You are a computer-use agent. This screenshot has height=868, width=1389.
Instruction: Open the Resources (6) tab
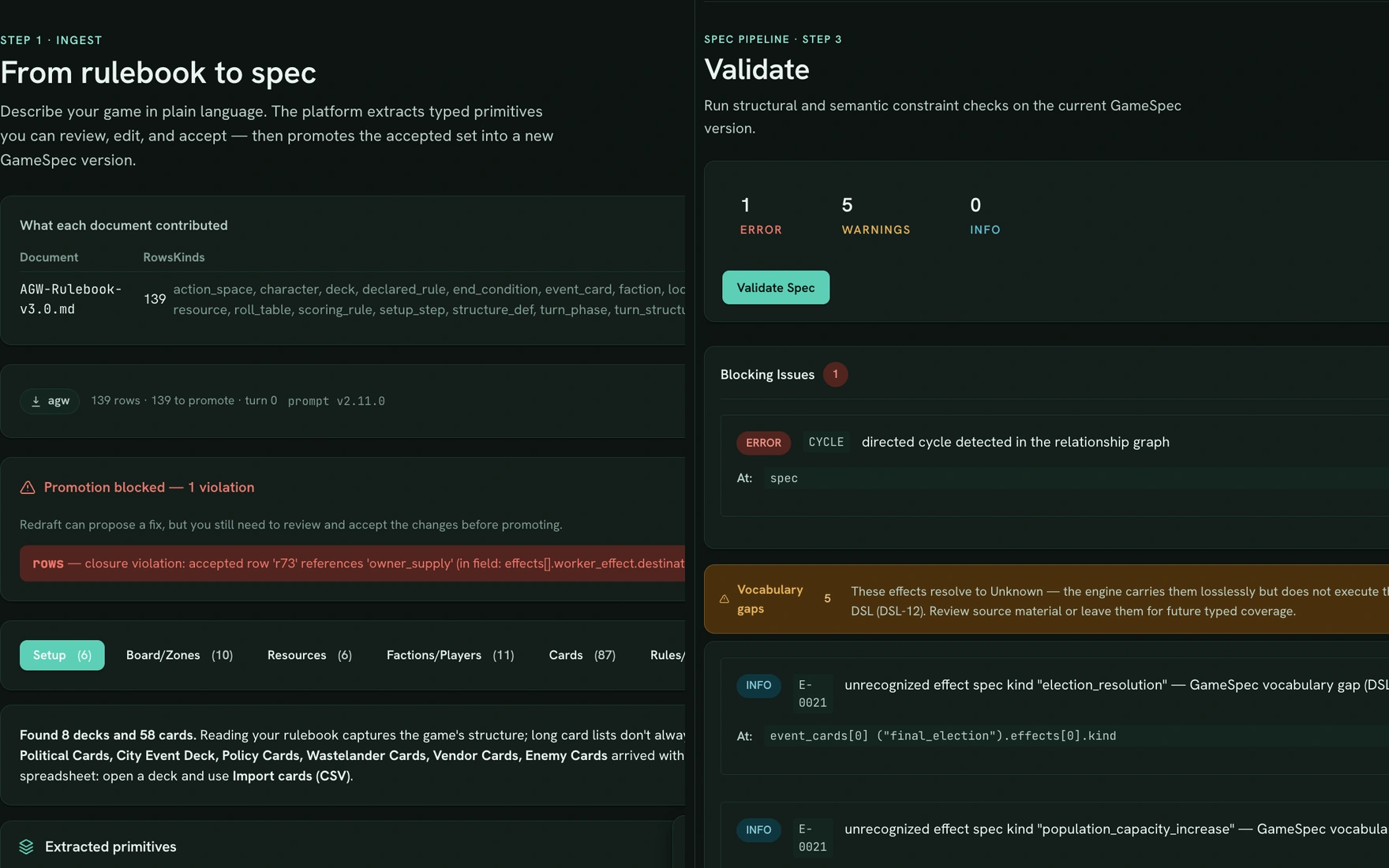click(x=309, y=655)
